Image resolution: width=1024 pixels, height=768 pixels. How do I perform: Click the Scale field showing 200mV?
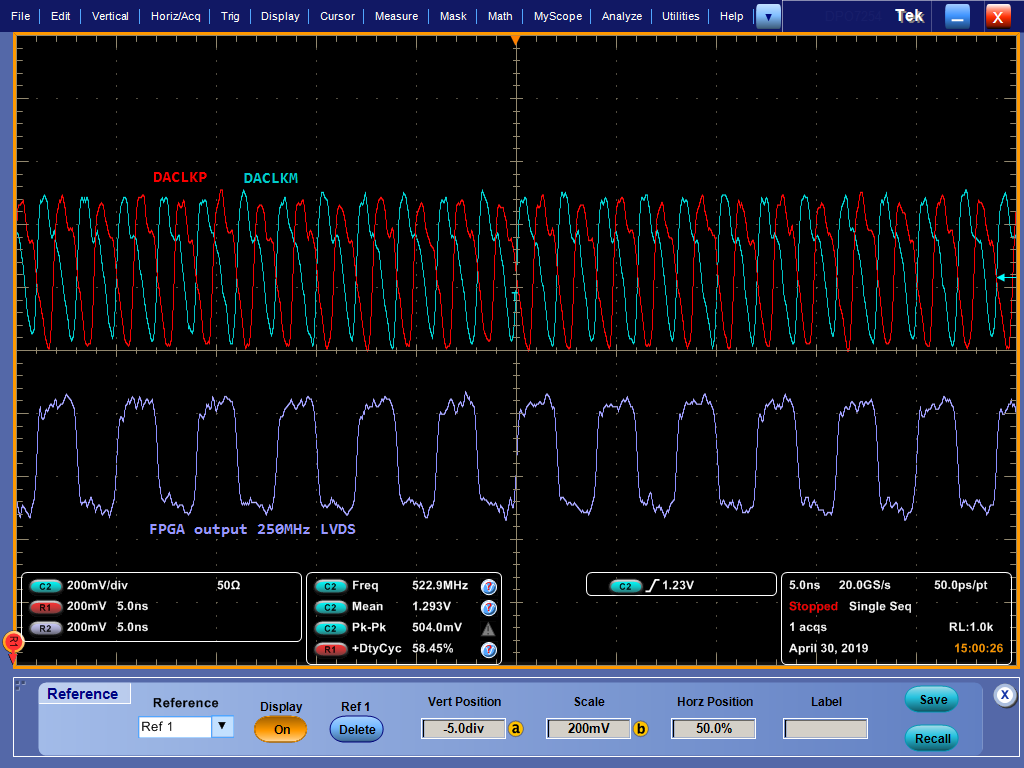[x=588, y=728]
